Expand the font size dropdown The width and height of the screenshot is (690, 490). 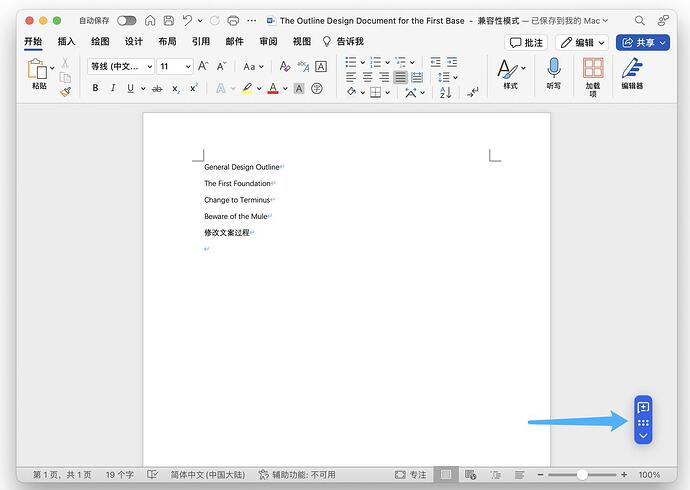coord(187,66)
